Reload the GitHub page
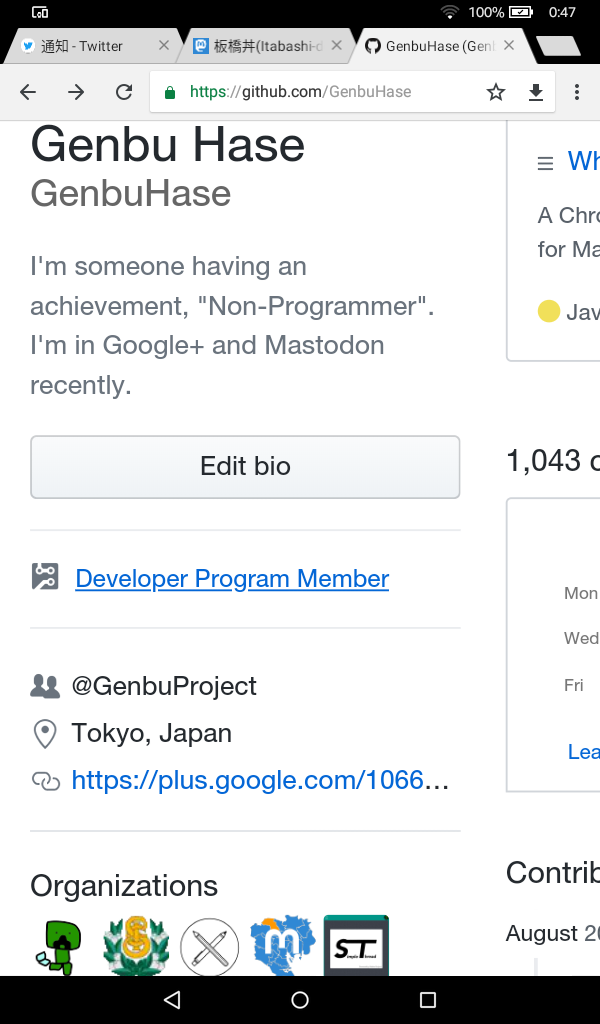600x1024 pixels. 124,92
